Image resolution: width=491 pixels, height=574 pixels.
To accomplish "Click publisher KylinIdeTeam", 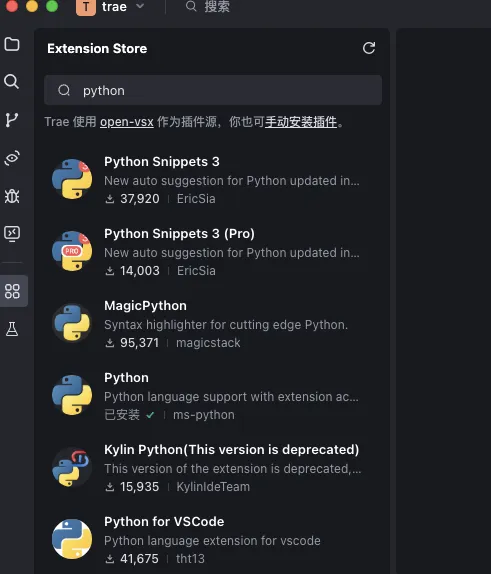I will [213, 487].
